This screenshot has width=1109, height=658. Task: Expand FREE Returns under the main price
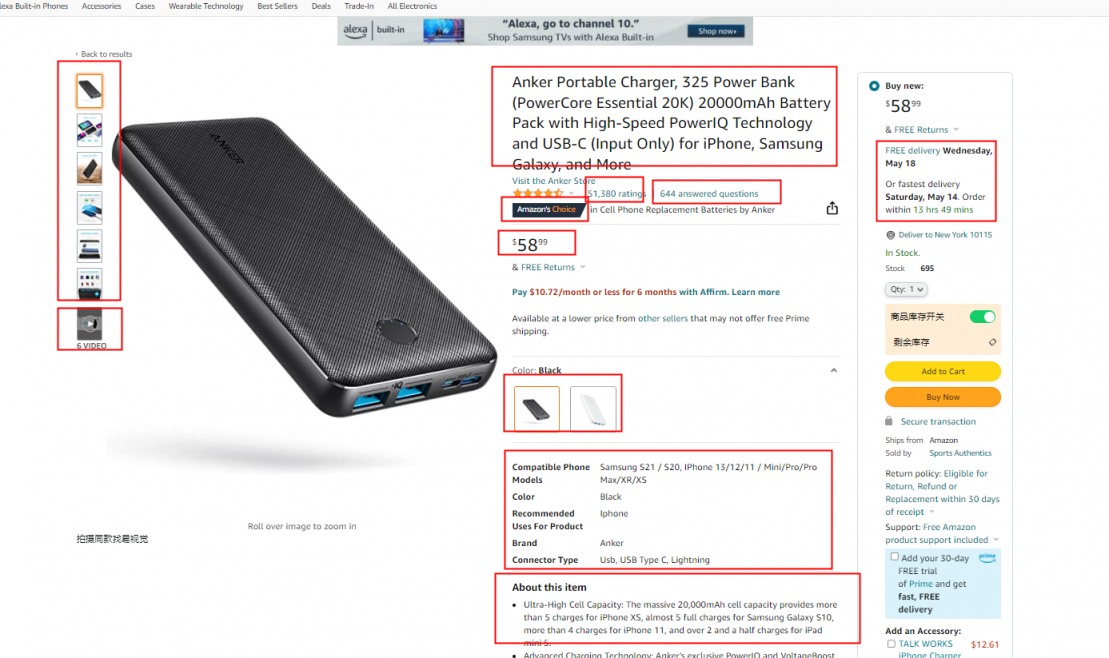point(549,267)
